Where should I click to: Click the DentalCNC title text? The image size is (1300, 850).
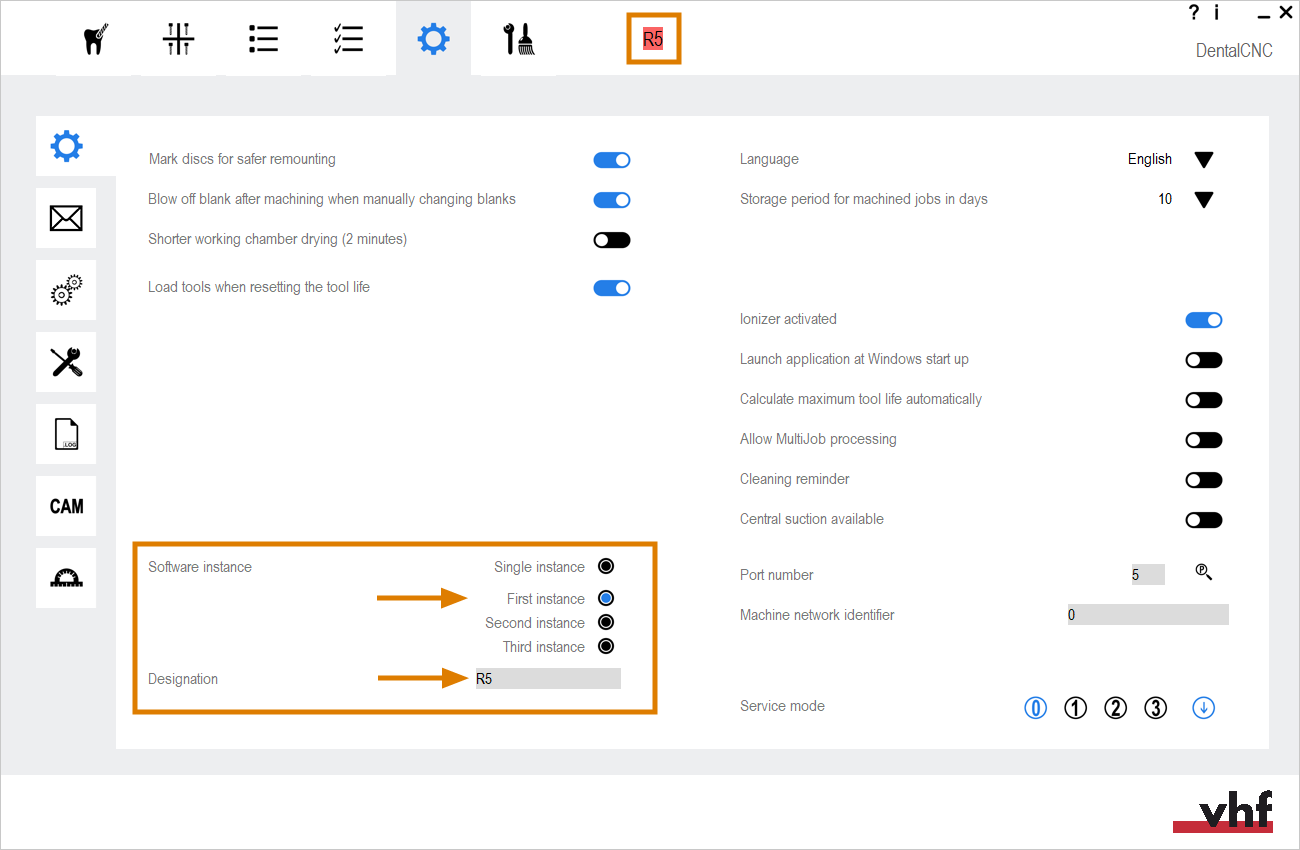pos(1234,51)
